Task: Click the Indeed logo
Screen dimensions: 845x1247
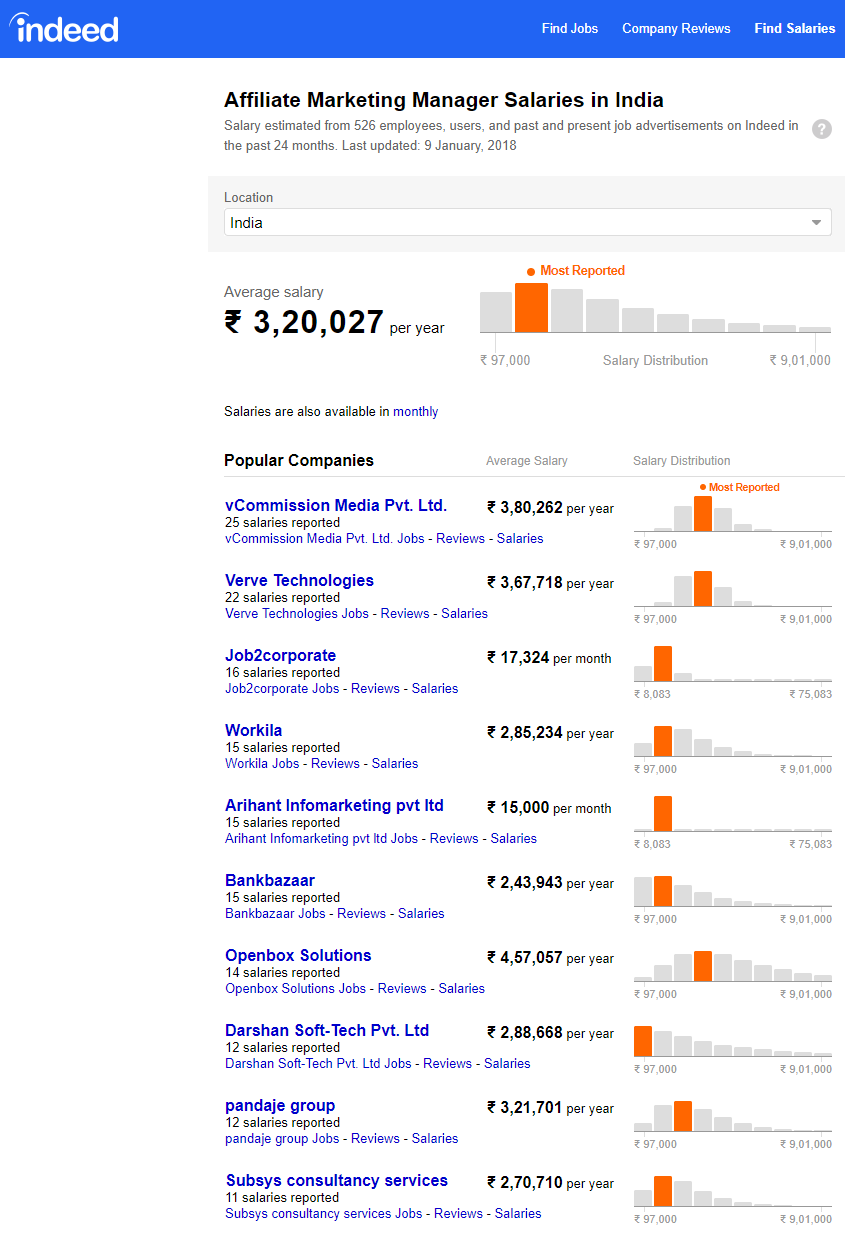Action: pos(64,27)
